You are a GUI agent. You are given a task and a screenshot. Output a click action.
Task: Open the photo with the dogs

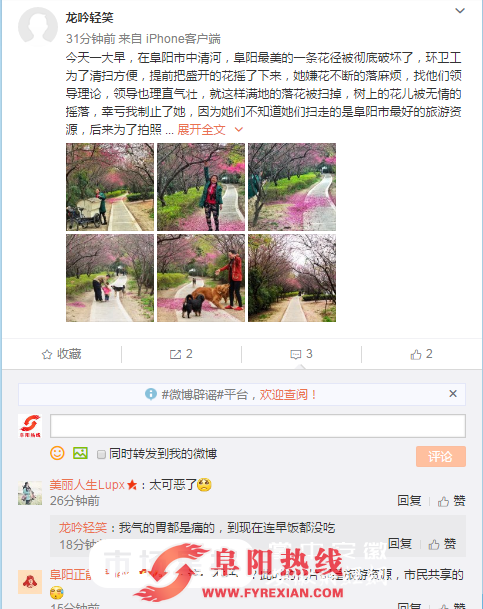(x=201, y=278)
